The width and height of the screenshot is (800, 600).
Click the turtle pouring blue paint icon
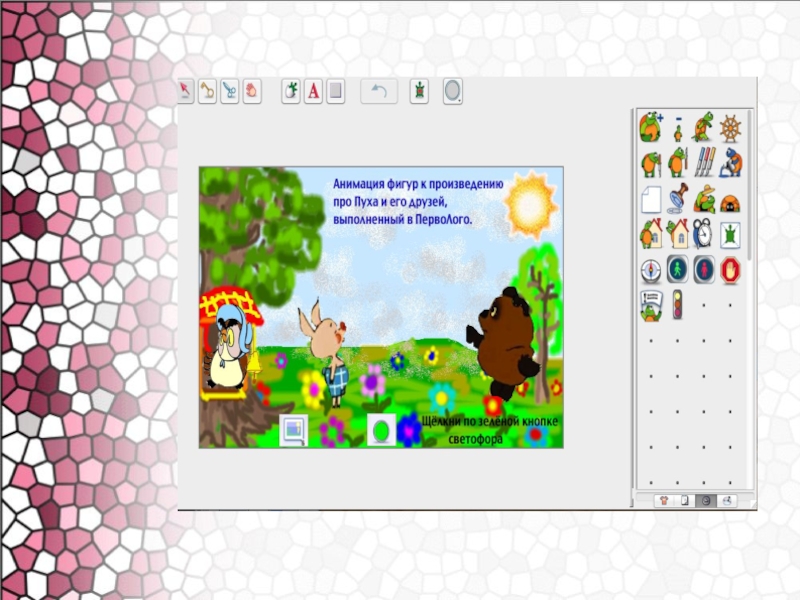tap(730, 163)
